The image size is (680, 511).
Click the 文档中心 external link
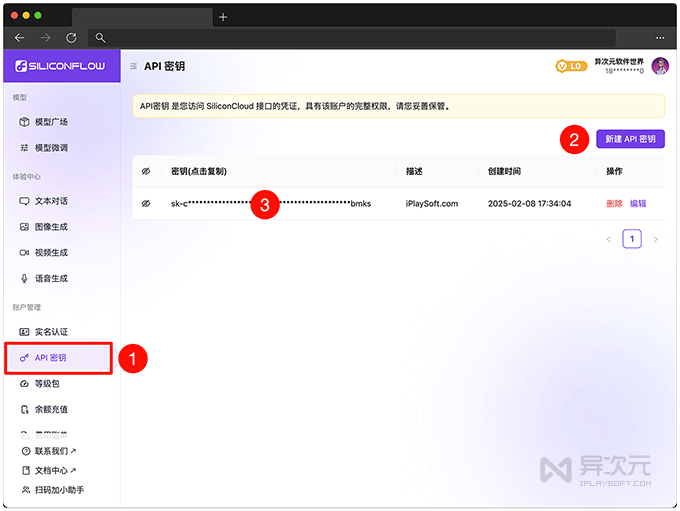pos(55,471)
